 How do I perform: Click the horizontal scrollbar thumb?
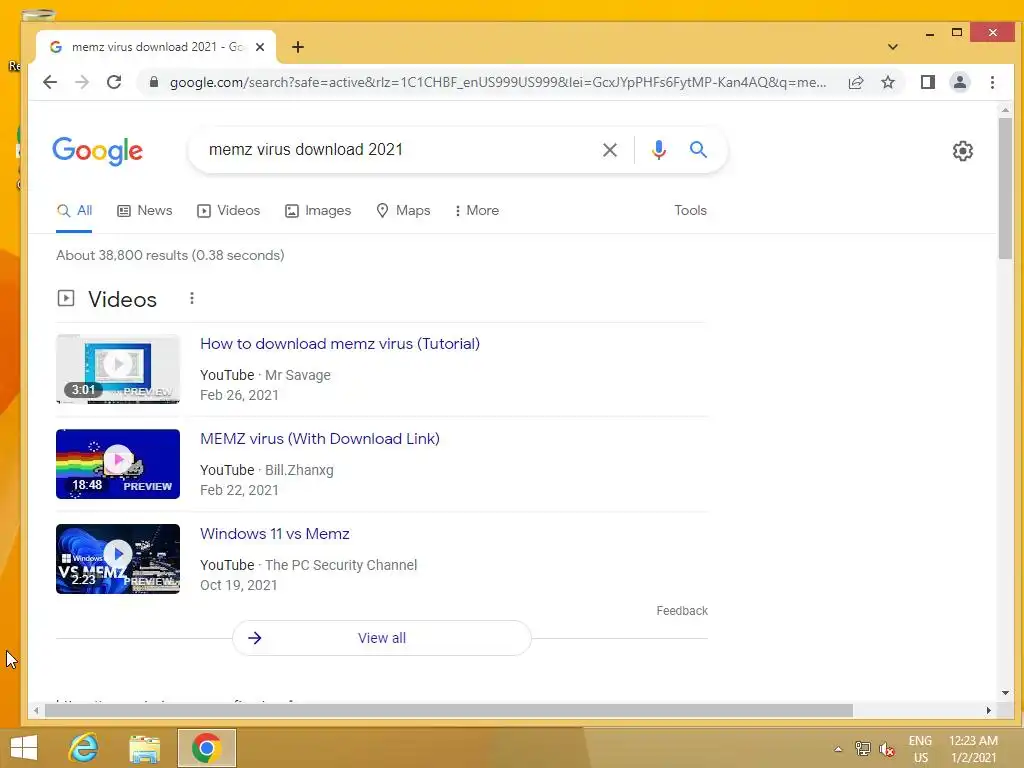pyautogui.click(x=448, y=711)
